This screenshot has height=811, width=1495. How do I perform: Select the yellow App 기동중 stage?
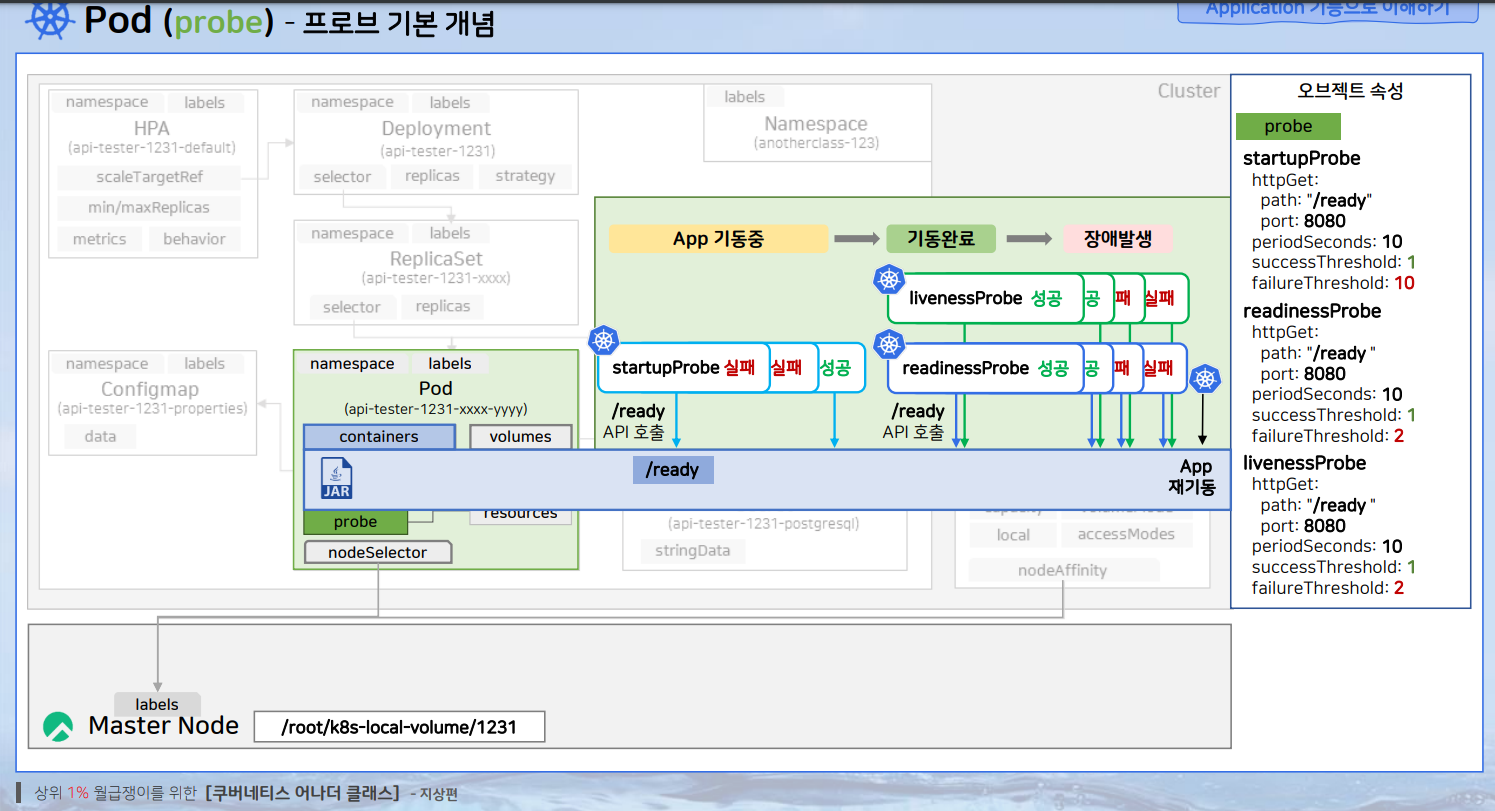point(718,239)
